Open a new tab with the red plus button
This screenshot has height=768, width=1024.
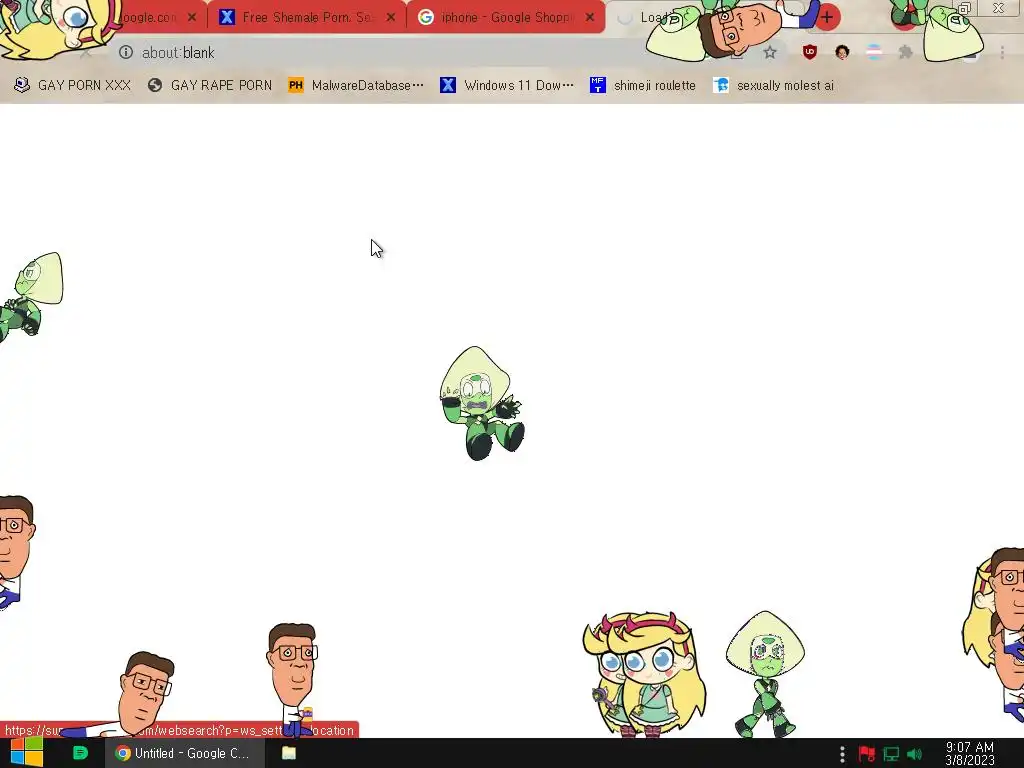click(x=827, y=17)
